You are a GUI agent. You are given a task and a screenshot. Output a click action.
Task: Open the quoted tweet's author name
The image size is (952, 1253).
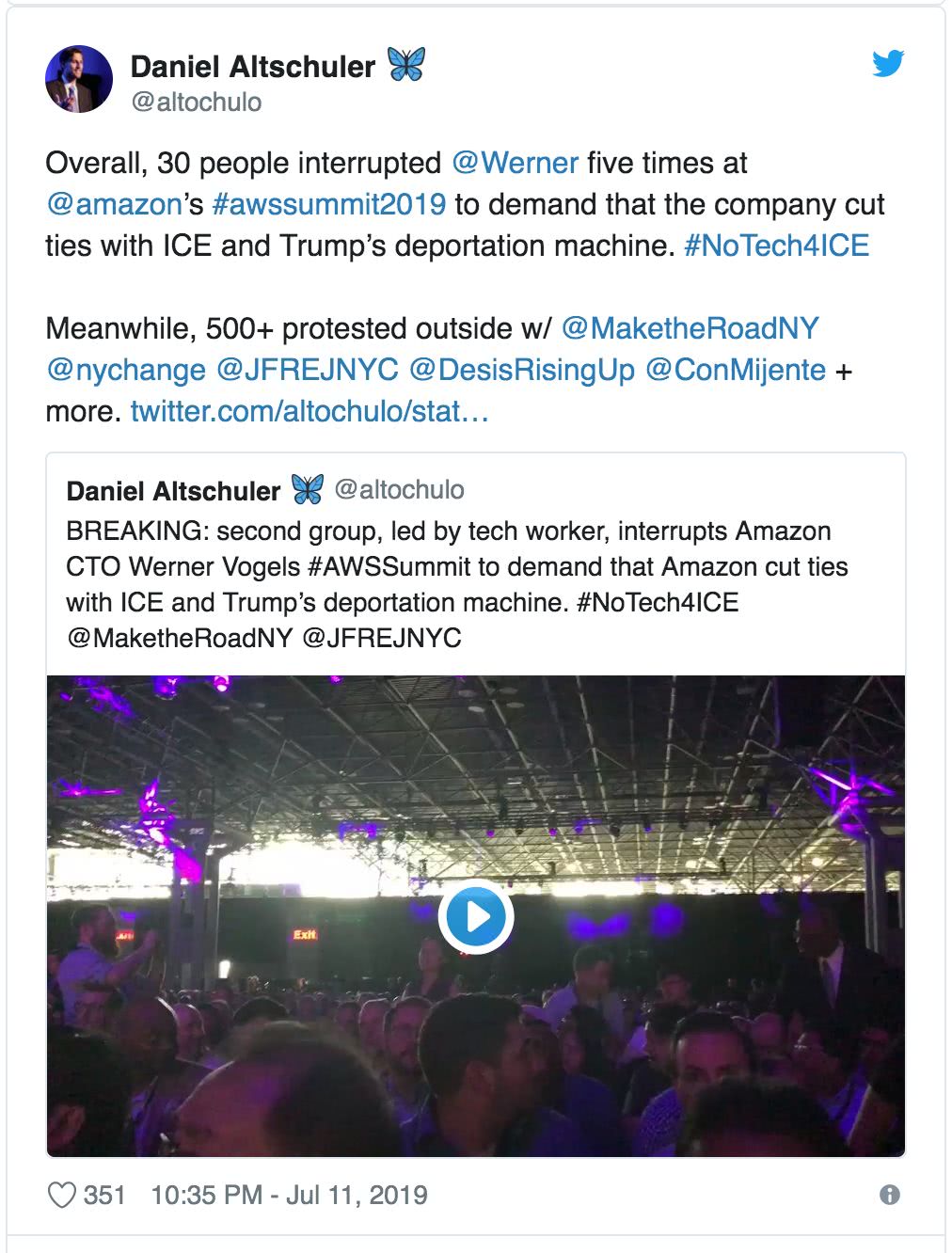pos(173,490)
